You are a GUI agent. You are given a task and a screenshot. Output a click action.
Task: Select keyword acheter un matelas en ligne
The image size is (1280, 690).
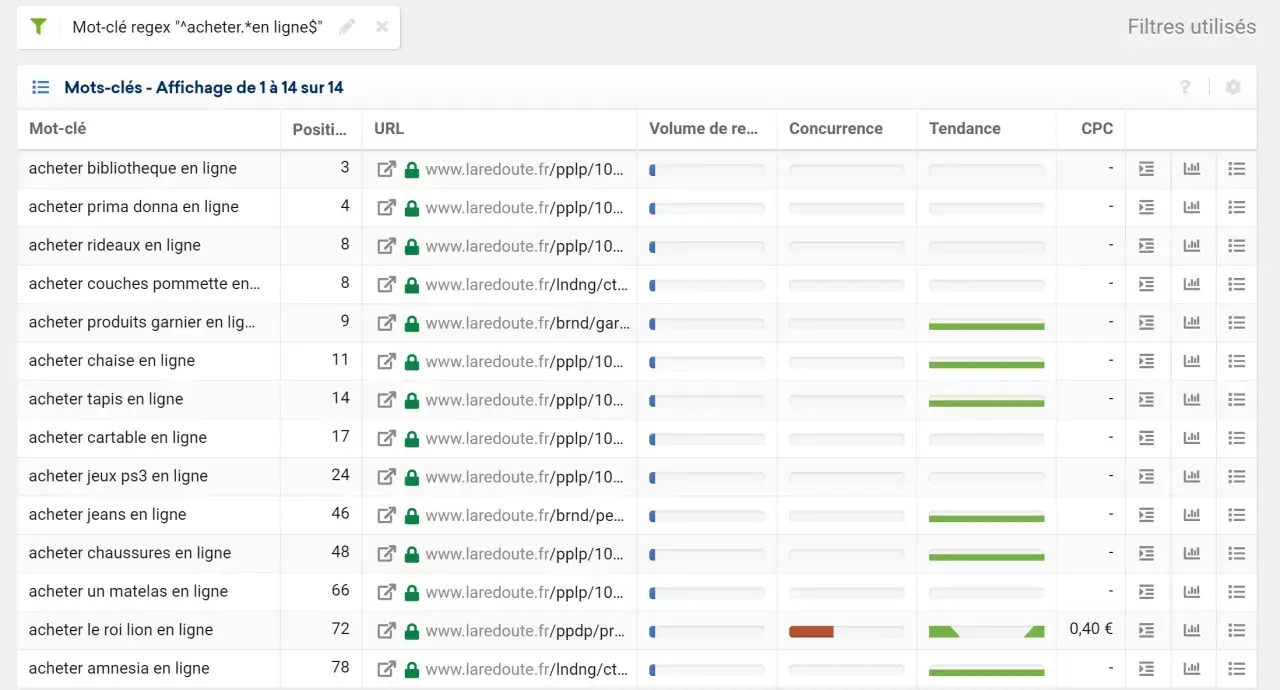[x=128, y=591]
